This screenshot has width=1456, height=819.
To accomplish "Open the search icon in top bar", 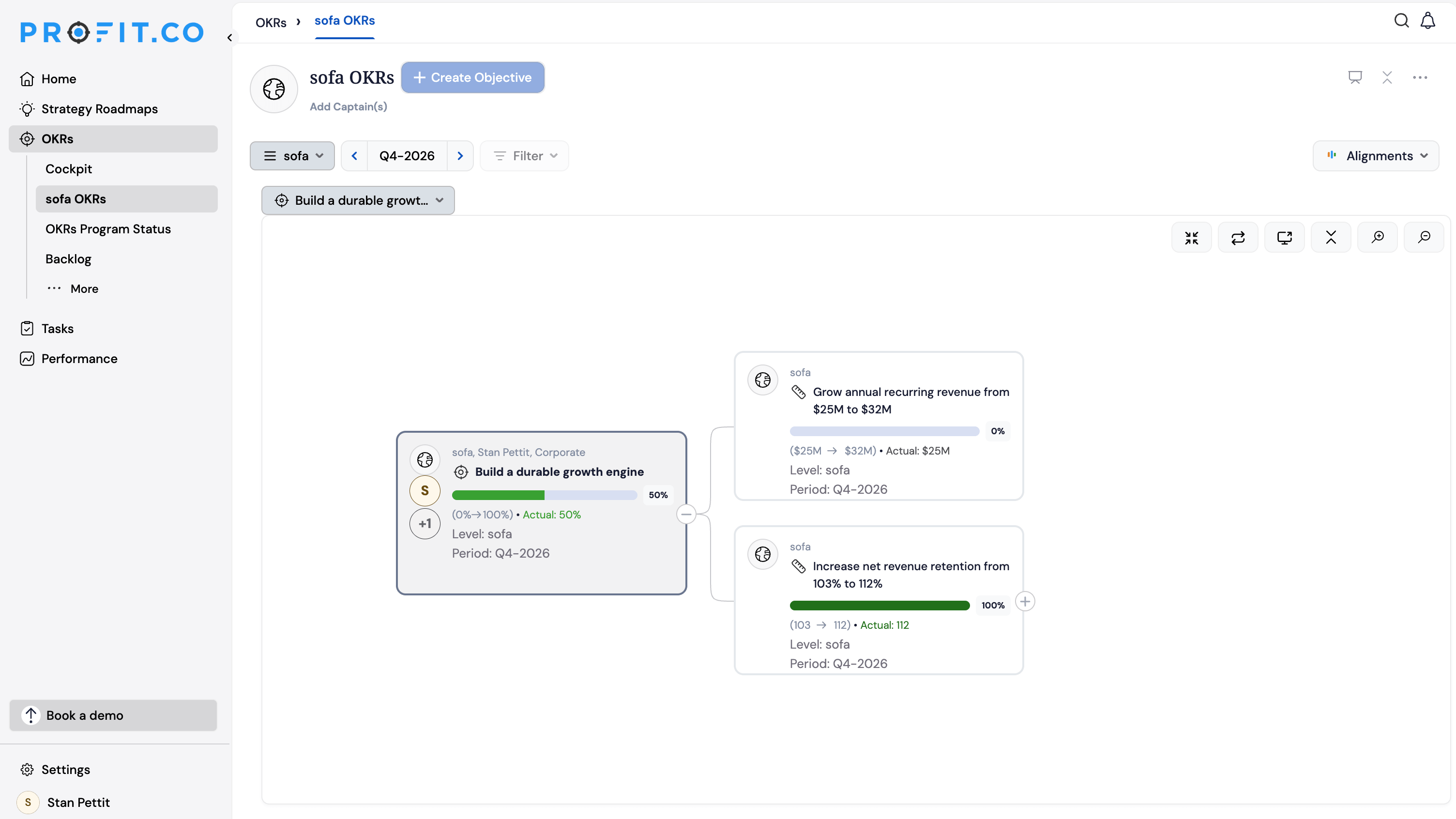I will [1401, 21].
